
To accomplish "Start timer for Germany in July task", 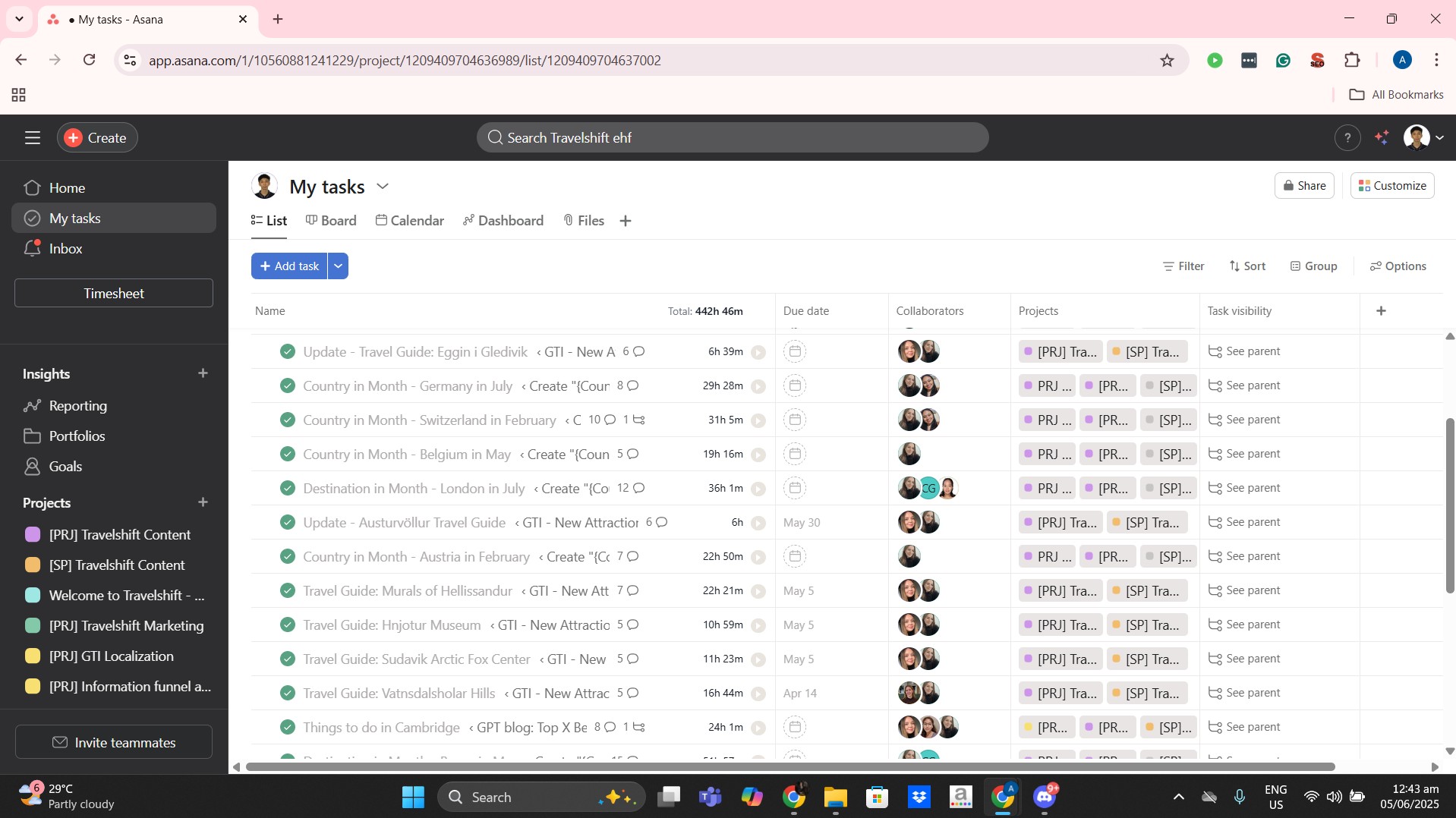I will (758, 386).
